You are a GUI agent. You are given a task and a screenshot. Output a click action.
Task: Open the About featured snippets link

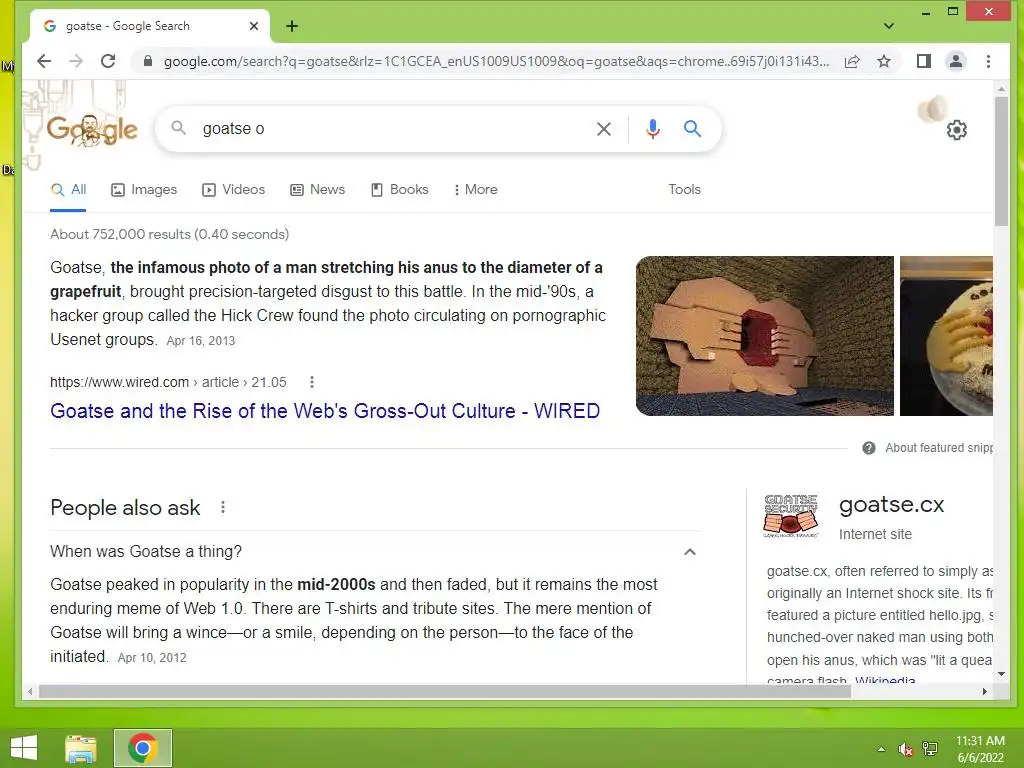938,448
